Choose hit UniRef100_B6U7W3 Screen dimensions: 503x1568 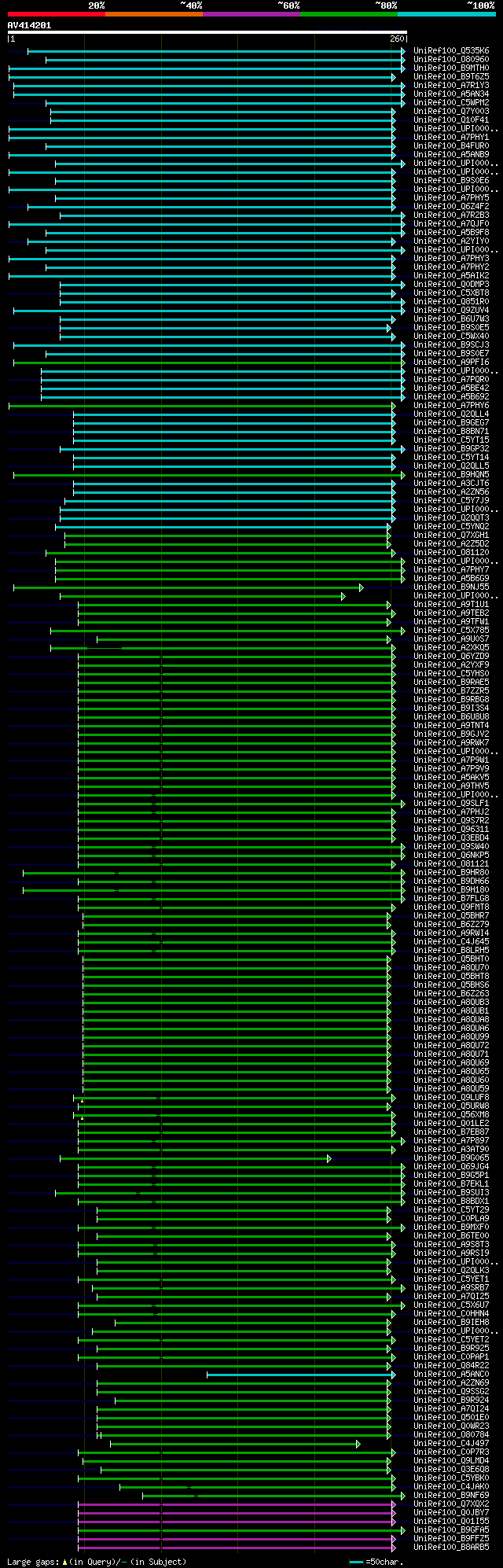pos(451,319)
